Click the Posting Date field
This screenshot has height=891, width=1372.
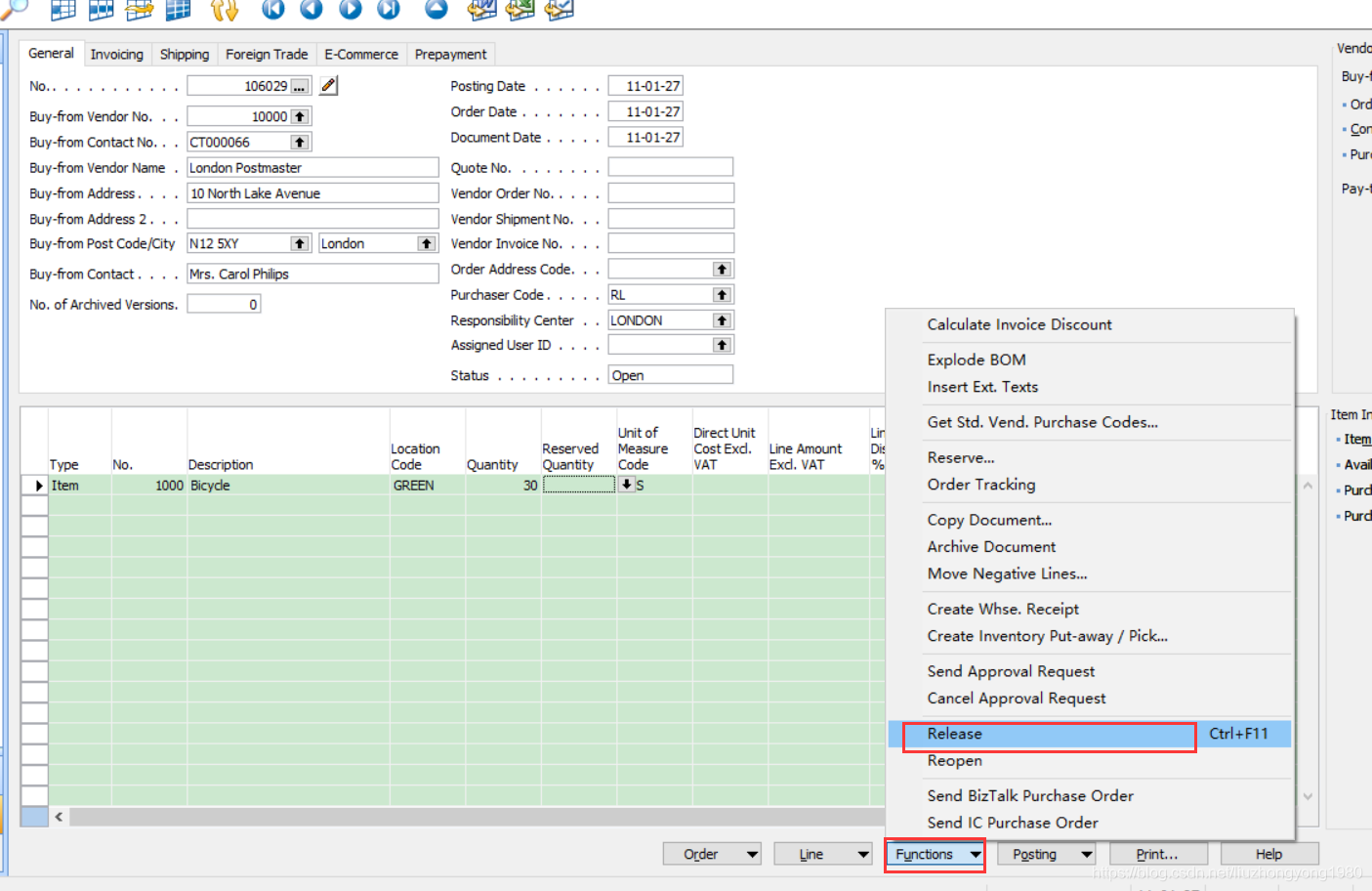[x=645, y=86]
